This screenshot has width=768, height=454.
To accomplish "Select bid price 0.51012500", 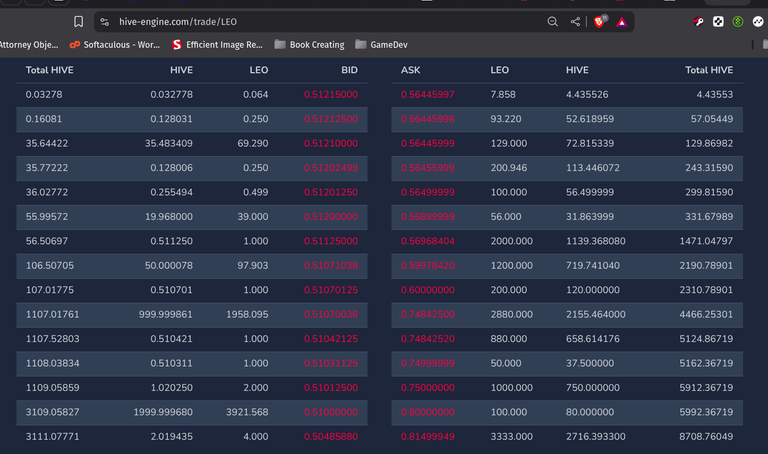I will click(331, 387).
